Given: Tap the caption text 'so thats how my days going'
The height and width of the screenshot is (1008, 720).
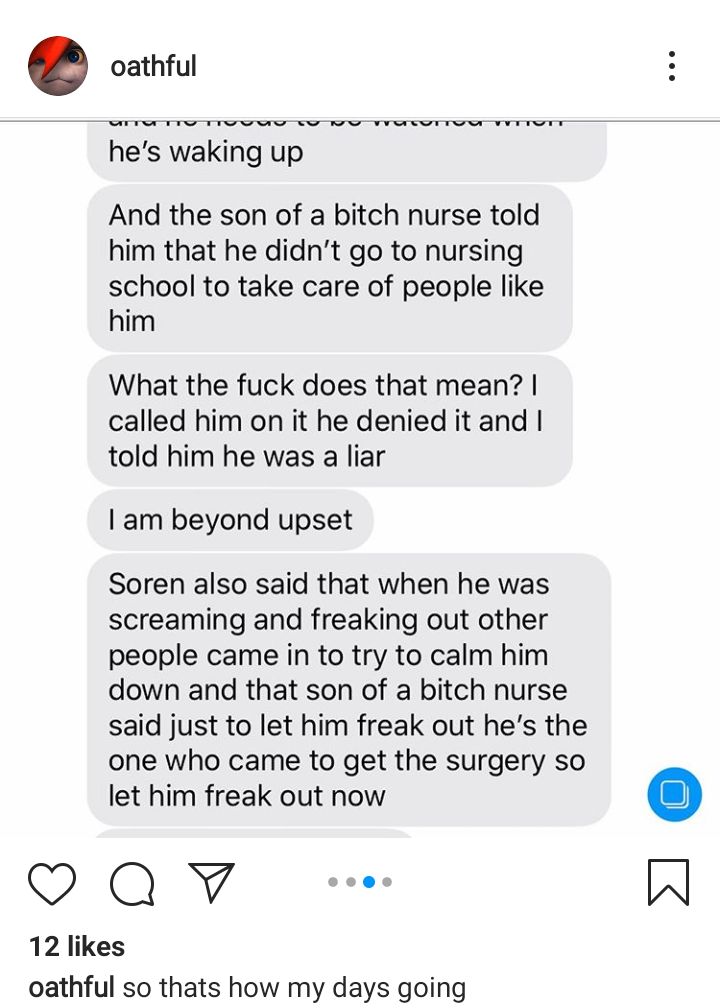Looking at the screenshot, I should (294, 987).
